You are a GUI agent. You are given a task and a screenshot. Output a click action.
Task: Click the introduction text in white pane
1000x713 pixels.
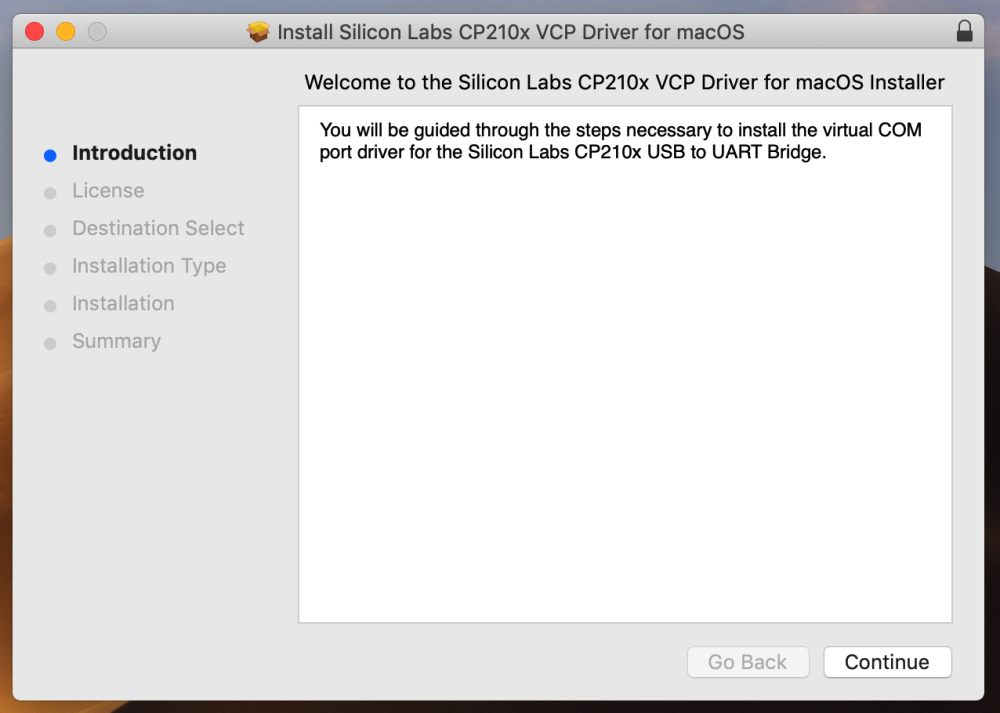tap(620, 141)
